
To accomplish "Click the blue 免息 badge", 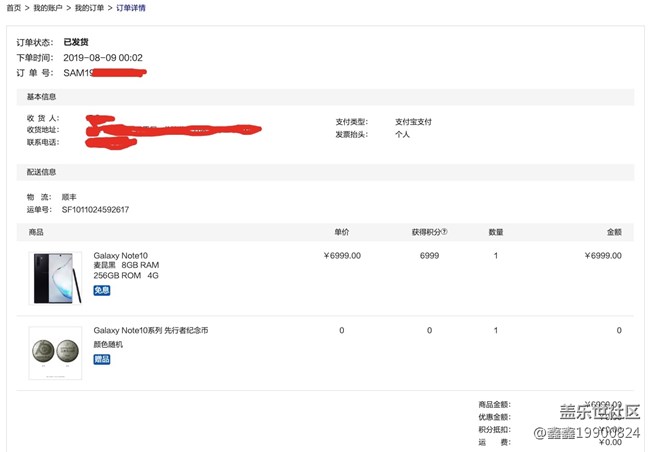I will pyautogui.click(x=102, y=290).
